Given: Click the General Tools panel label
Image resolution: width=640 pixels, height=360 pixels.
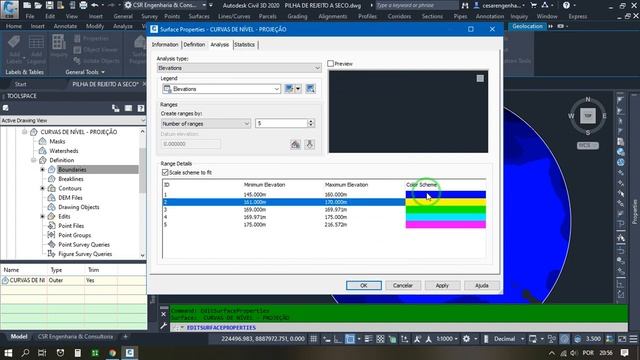Looking at the screenshot, I should pos(85,72).
